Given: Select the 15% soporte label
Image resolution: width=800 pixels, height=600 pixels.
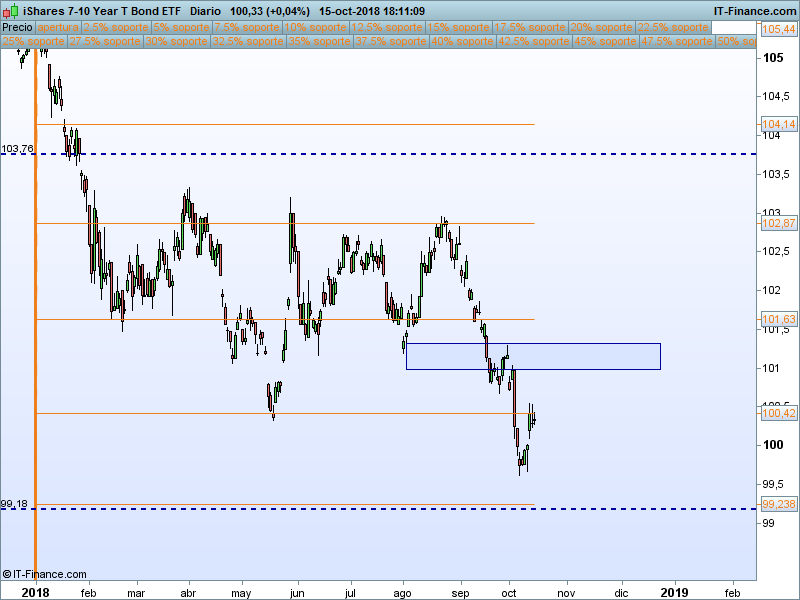Looking at the screenshot, I should click(458, 27).
